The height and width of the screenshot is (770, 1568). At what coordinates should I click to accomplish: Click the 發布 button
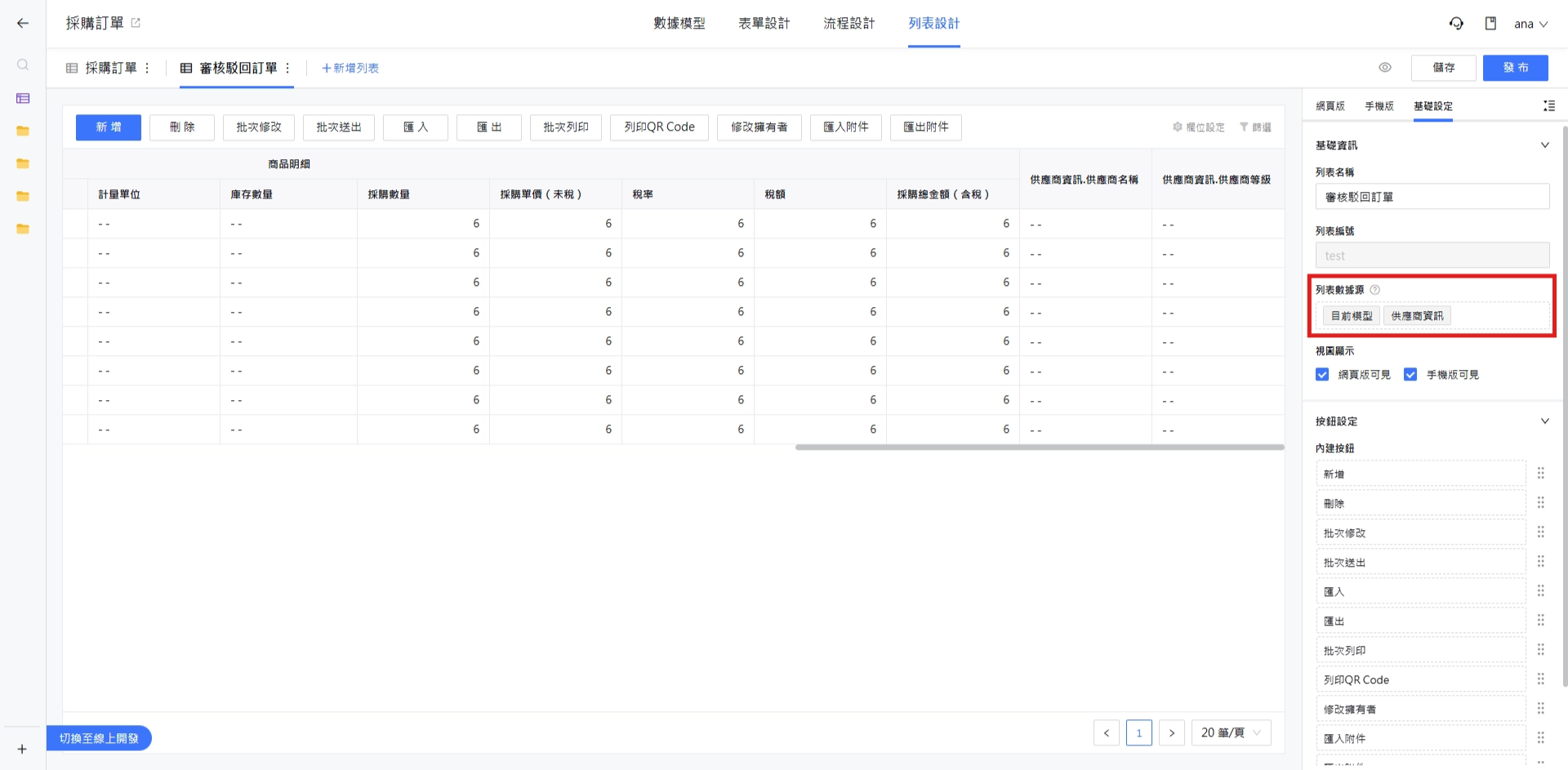(1516, 68)
